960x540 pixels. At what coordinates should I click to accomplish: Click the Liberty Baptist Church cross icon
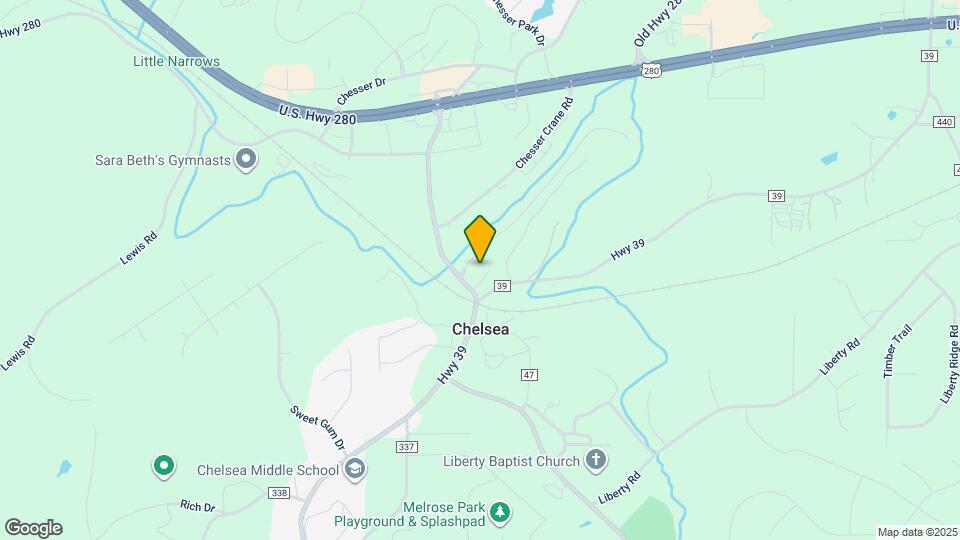(595, 460)
